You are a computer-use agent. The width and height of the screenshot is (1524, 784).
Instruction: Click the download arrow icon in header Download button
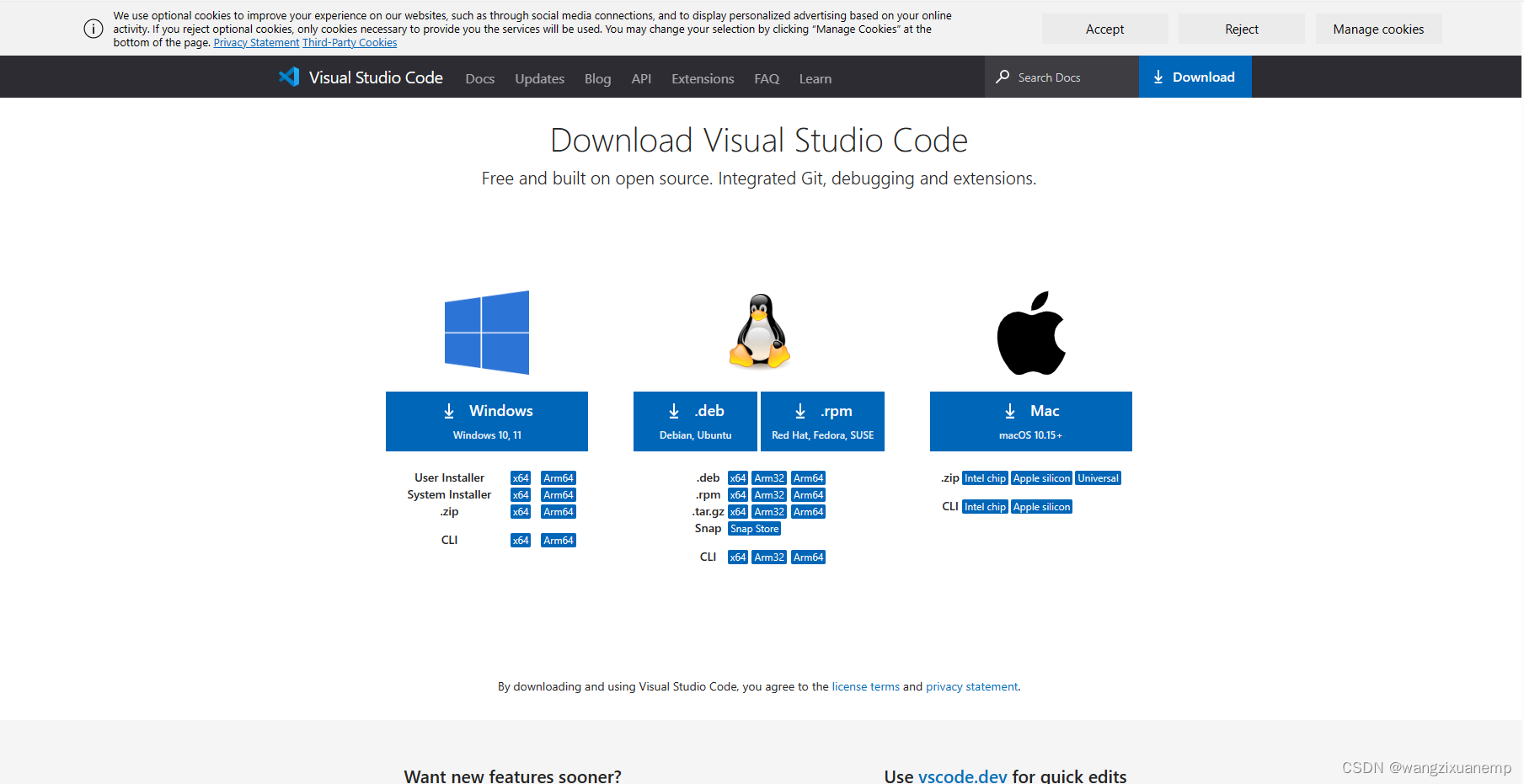pos(1158,77)
